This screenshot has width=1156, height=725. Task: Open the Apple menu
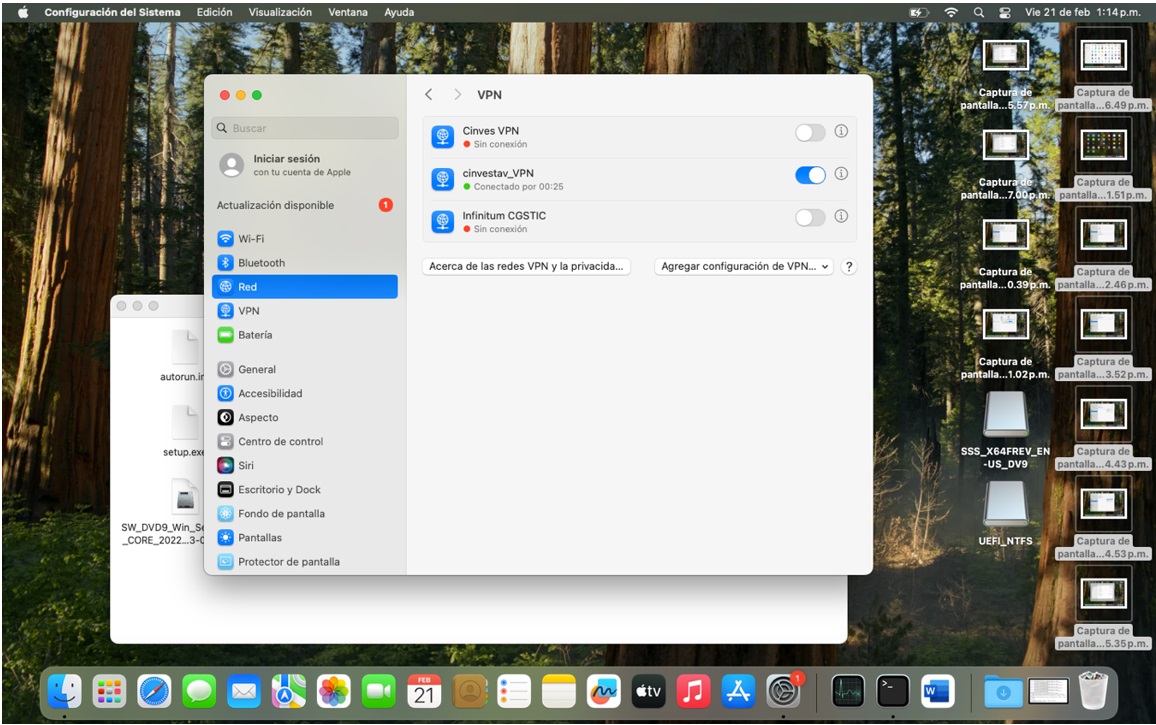[23, 12]
